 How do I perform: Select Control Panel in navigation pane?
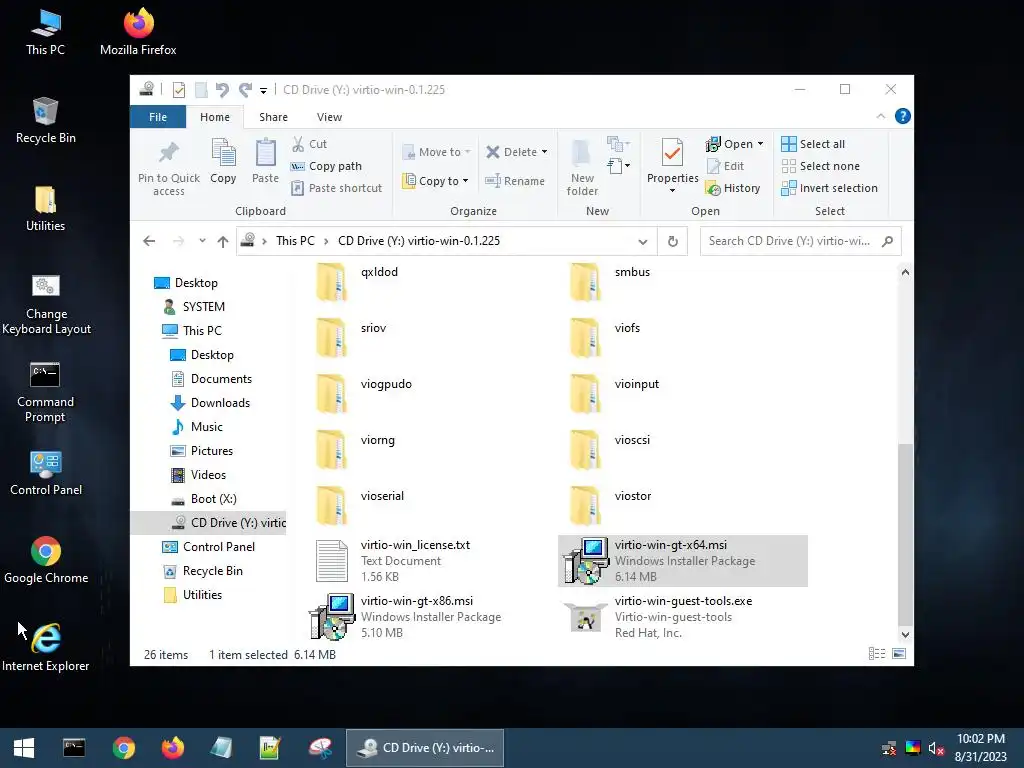218,547
